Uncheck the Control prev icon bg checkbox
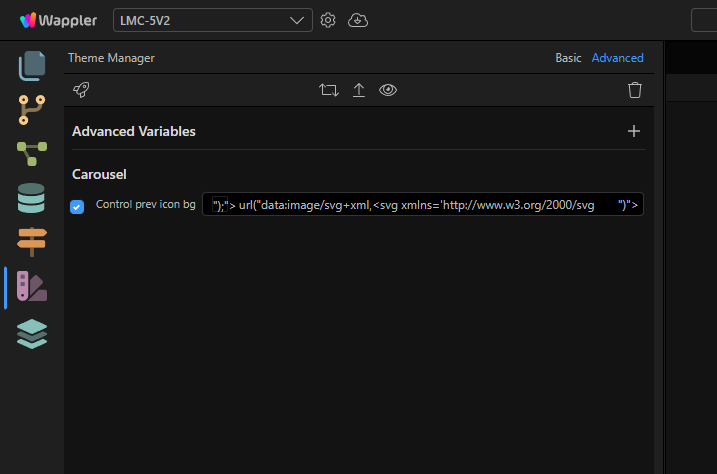 click(77, 207)
